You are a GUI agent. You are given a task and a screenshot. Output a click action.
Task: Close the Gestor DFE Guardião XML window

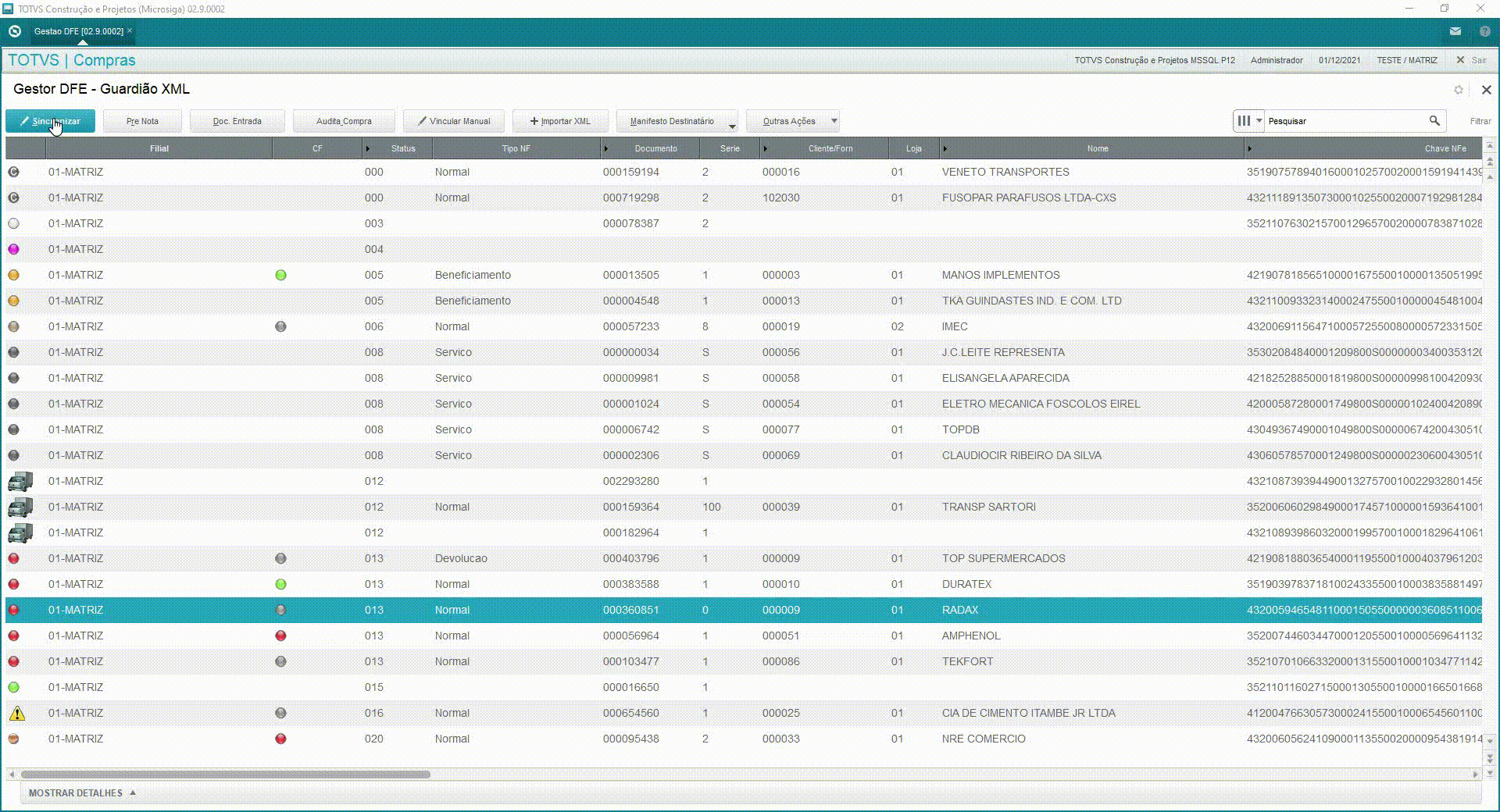coord(1486,90)
